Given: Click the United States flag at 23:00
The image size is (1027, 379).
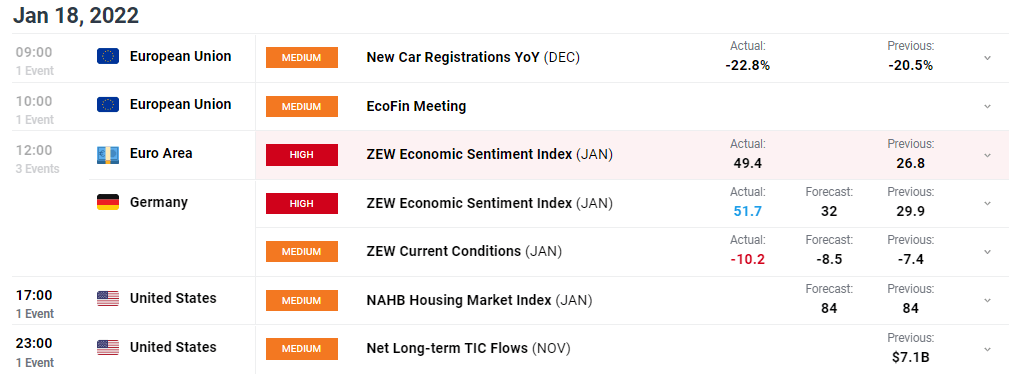Looking at the screenshot, I should (x=108, y=348).
